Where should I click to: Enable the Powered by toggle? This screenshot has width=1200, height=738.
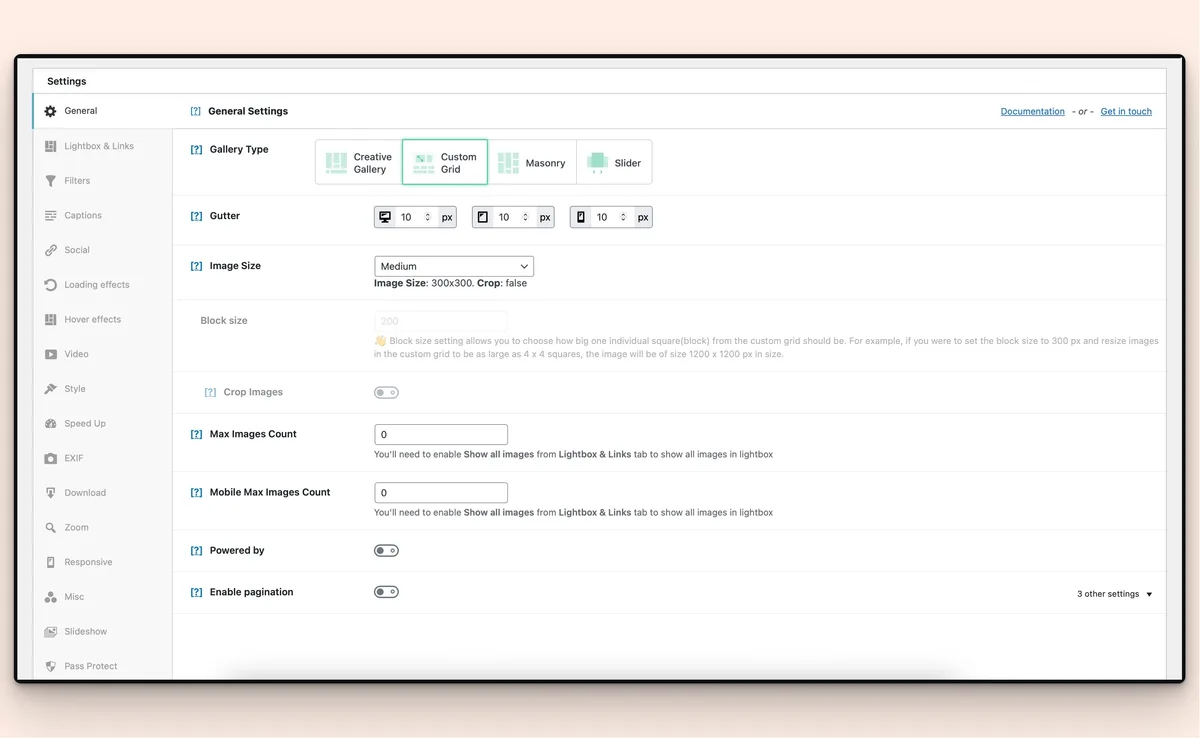pos(386,551)
